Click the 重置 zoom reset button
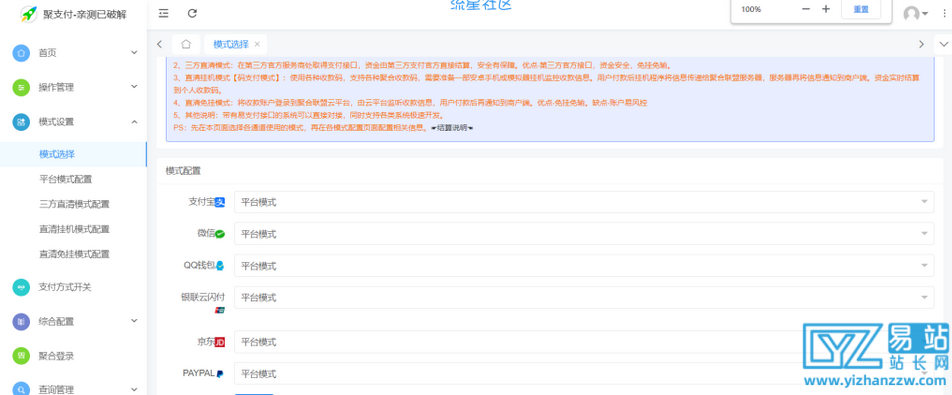 click(861, 9)
